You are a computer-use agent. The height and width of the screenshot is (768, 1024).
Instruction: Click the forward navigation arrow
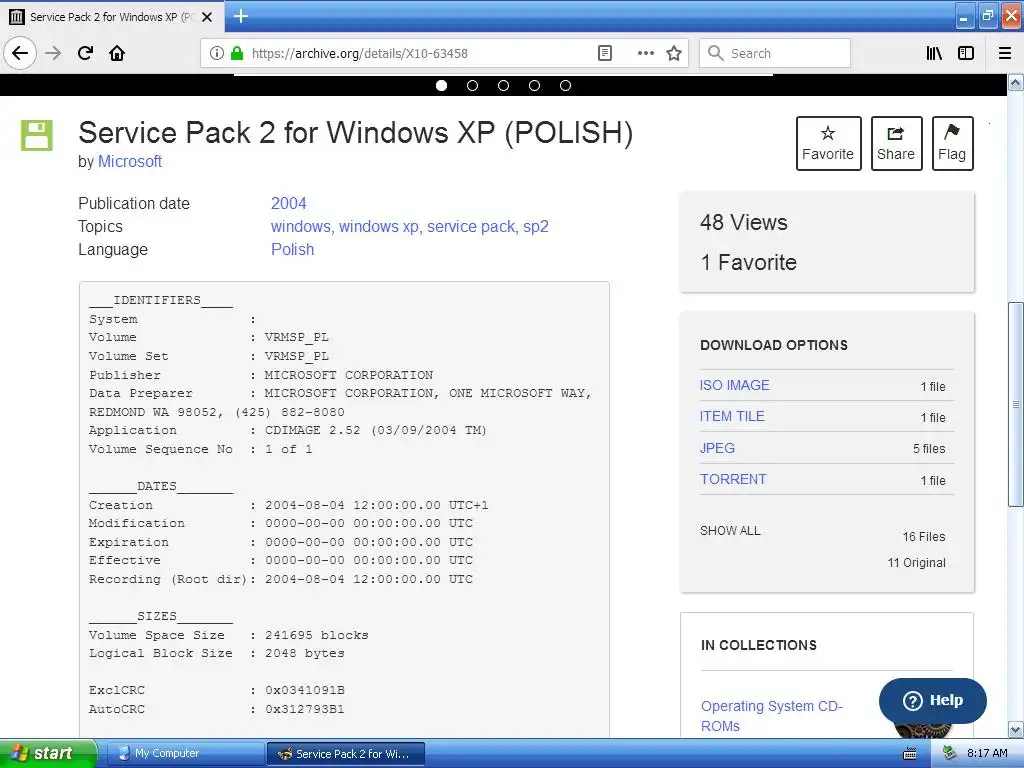53,53
